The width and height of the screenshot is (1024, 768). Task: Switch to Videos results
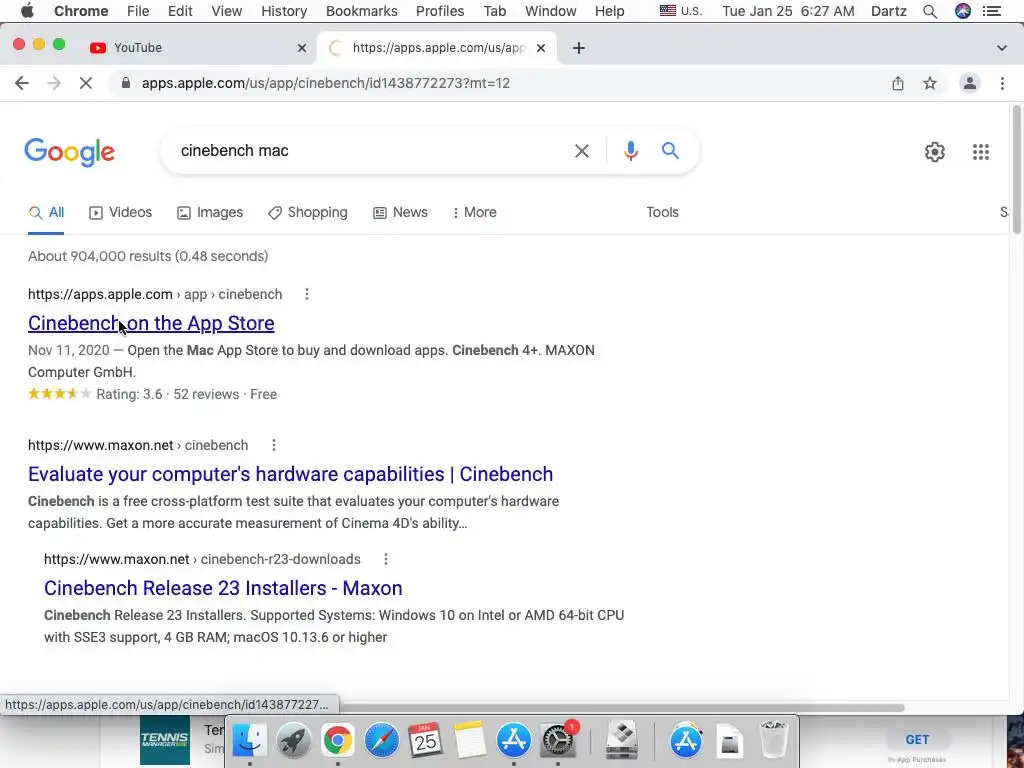[x=120, y=212]
